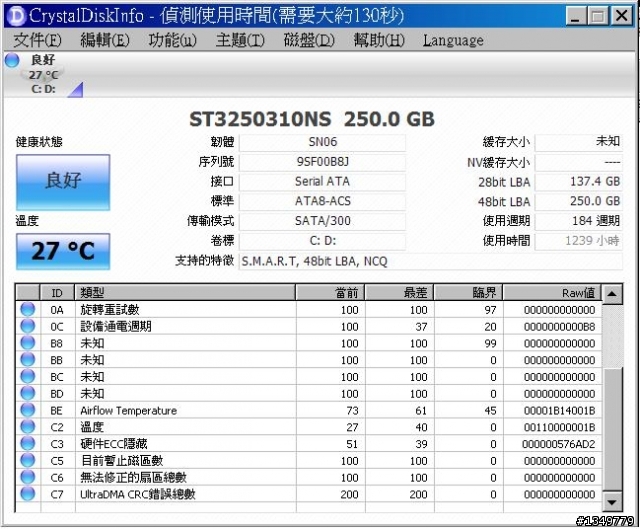Image resolution: width=640 pixels, height=529 pixels.
Task: Click status orb for row BC
Action: point(28,376)
